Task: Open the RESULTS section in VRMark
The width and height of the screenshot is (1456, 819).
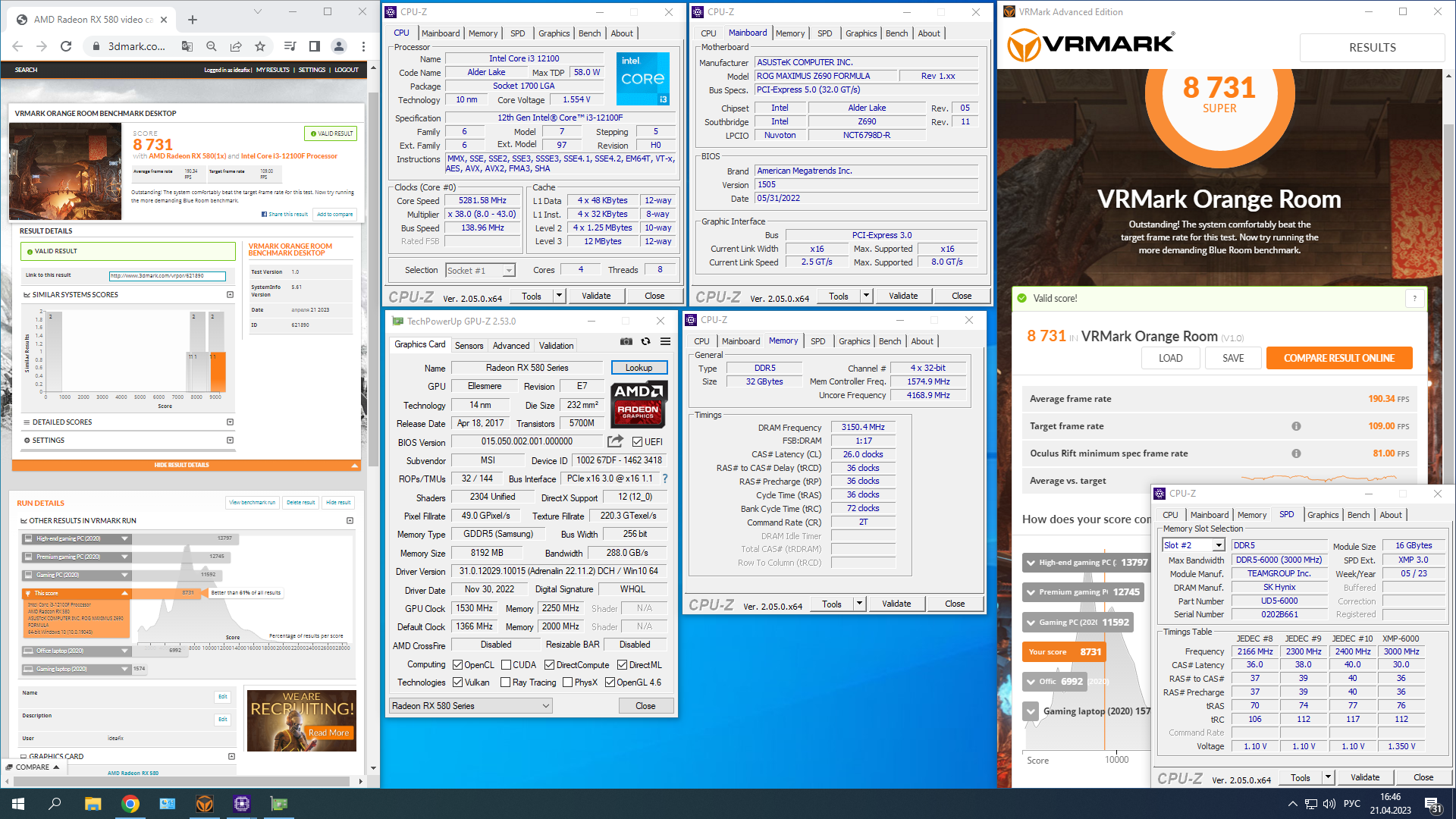Action: pyautogui.click(x=1372, y=48)
